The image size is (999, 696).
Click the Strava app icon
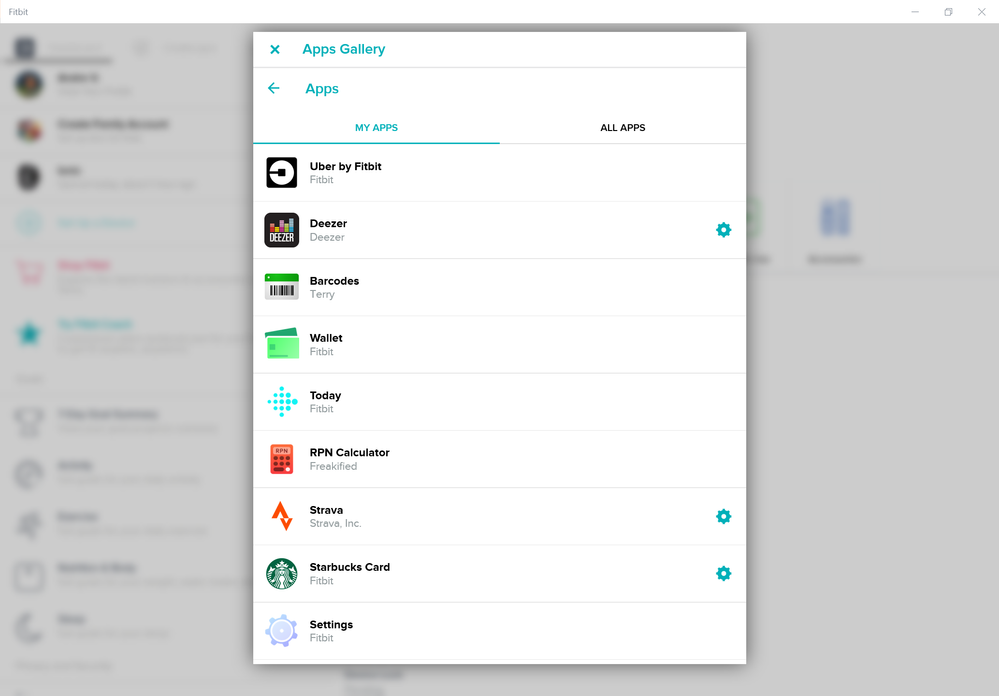[282, 516]
